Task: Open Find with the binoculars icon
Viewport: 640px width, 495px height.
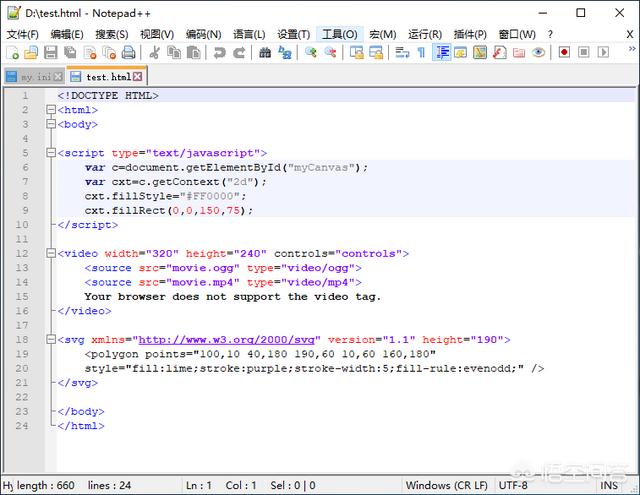Action: coord(265,53)
